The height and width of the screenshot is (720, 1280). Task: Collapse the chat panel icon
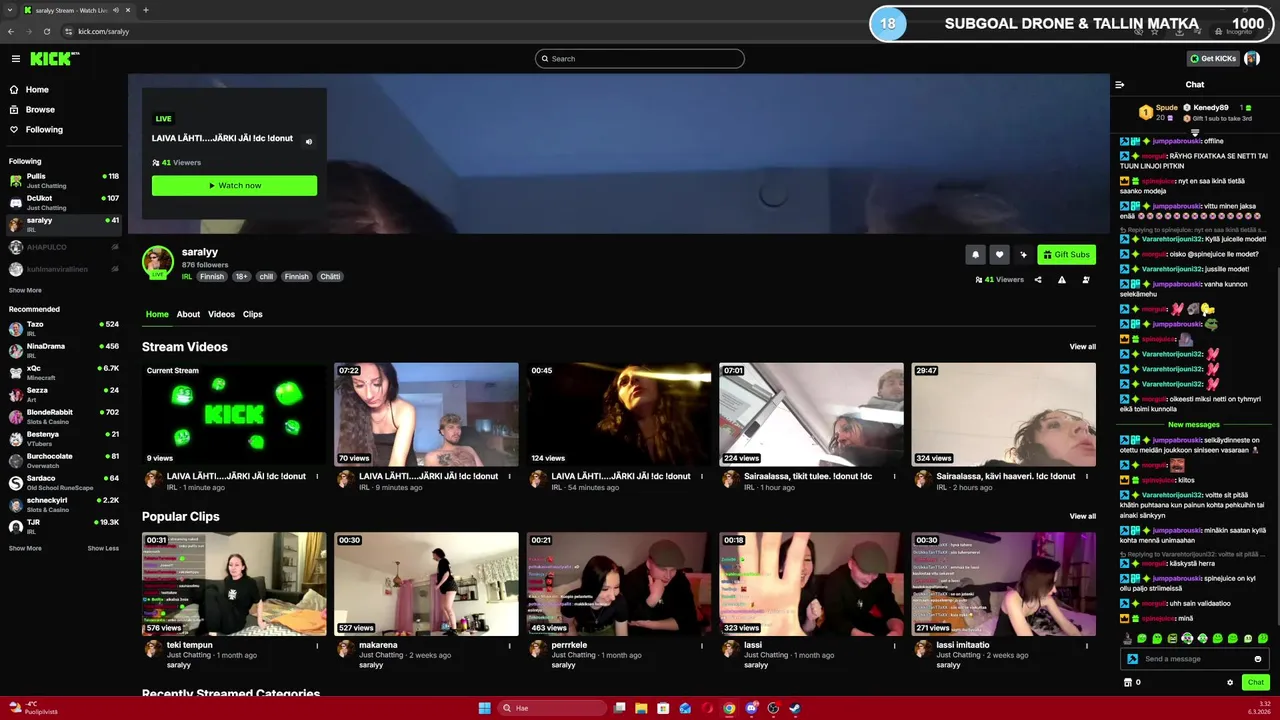click(1119, 85)
